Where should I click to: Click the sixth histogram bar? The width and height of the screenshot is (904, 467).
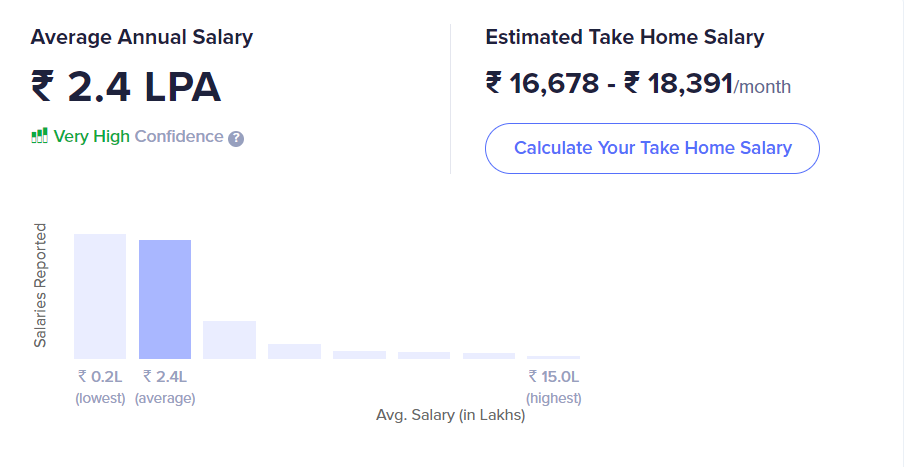[424, 355]
